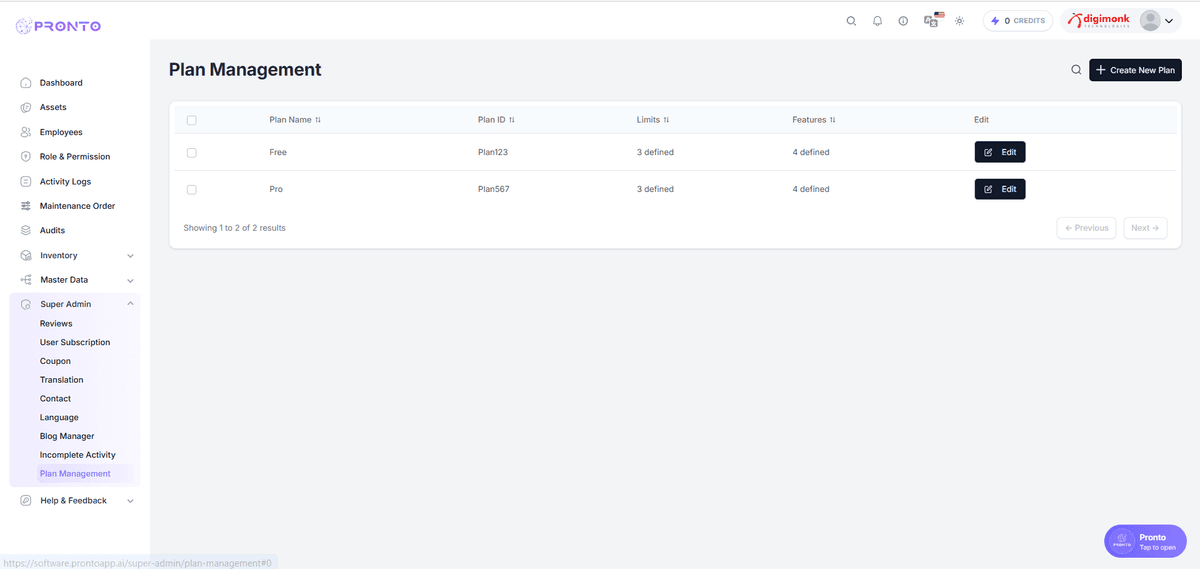
Task: Select all plans with header checkbox
Action: point(192,120)
